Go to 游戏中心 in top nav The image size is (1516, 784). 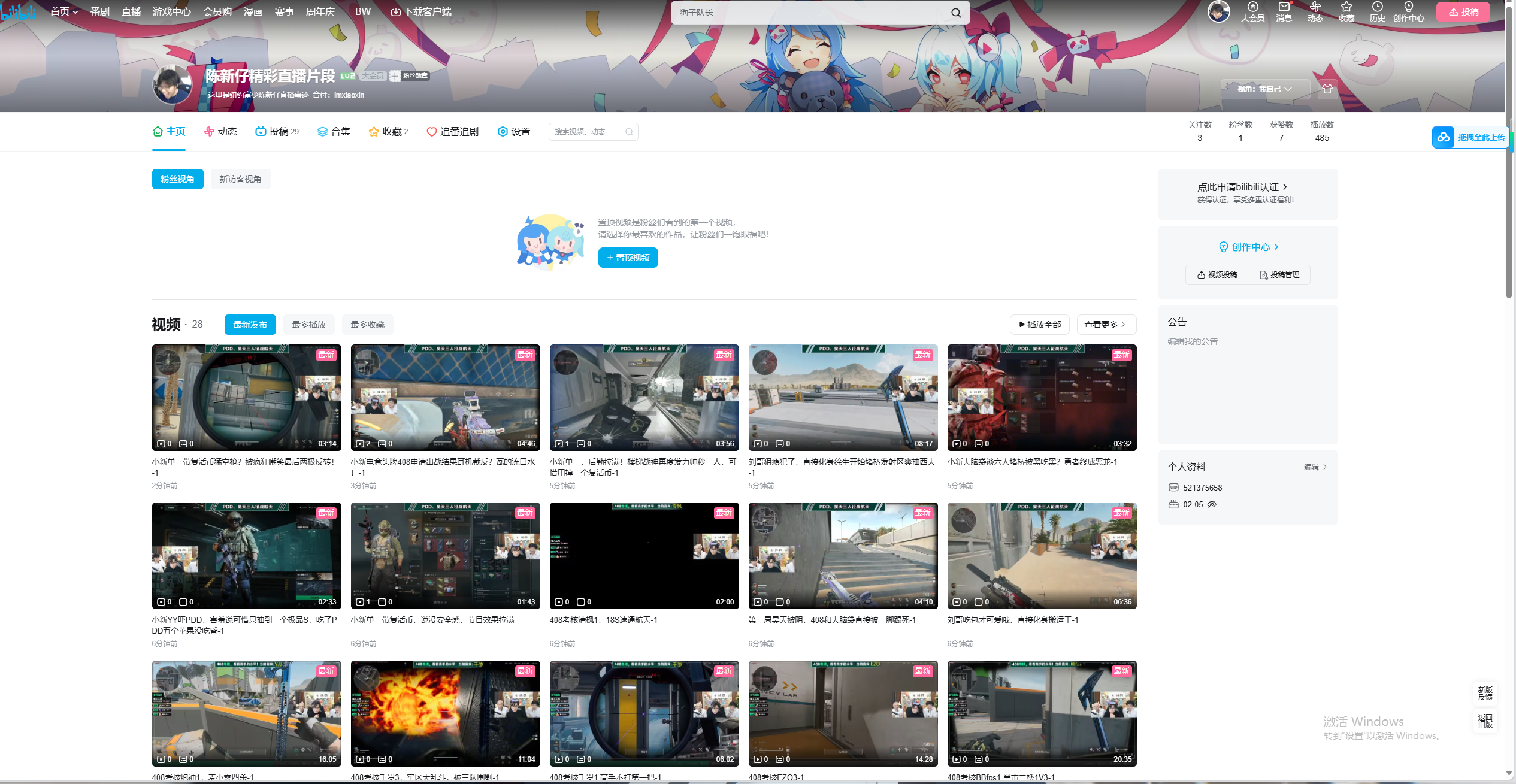[172, 11]
